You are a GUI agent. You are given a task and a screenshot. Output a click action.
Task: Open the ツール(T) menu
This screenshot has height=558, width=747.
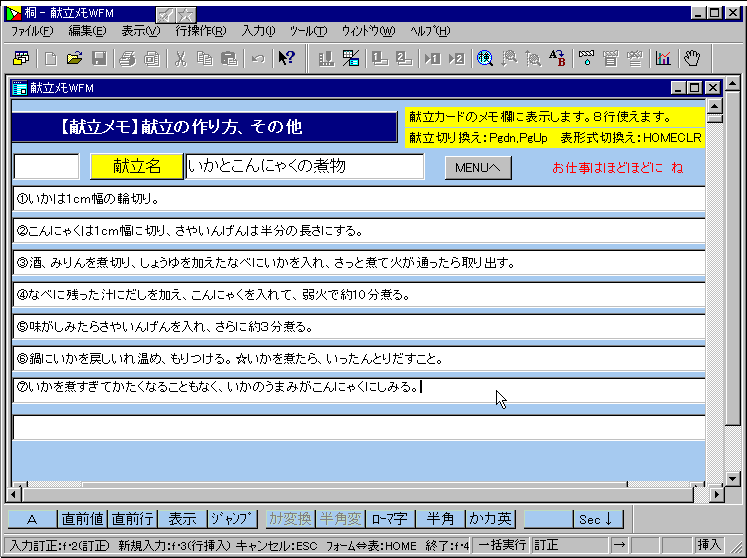click(x=308, y=31)
